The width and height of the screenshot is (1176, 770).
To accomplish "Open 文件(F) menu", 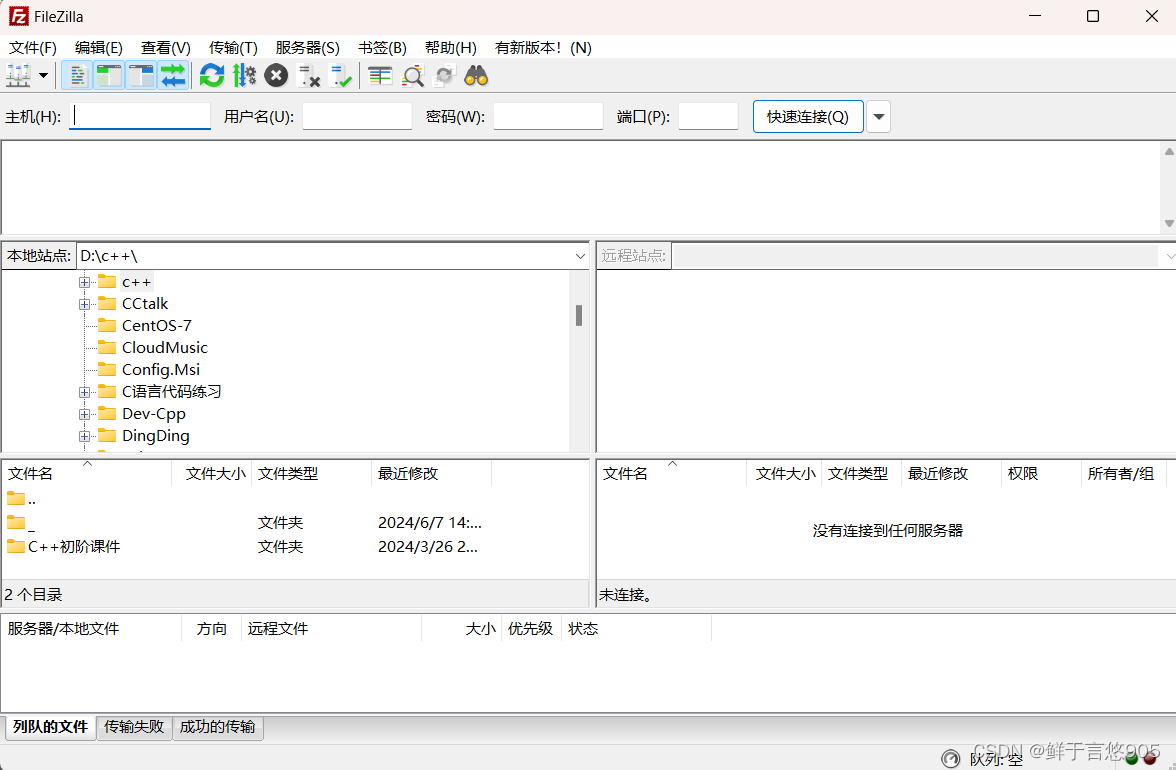I will click(x=33, y=48).
